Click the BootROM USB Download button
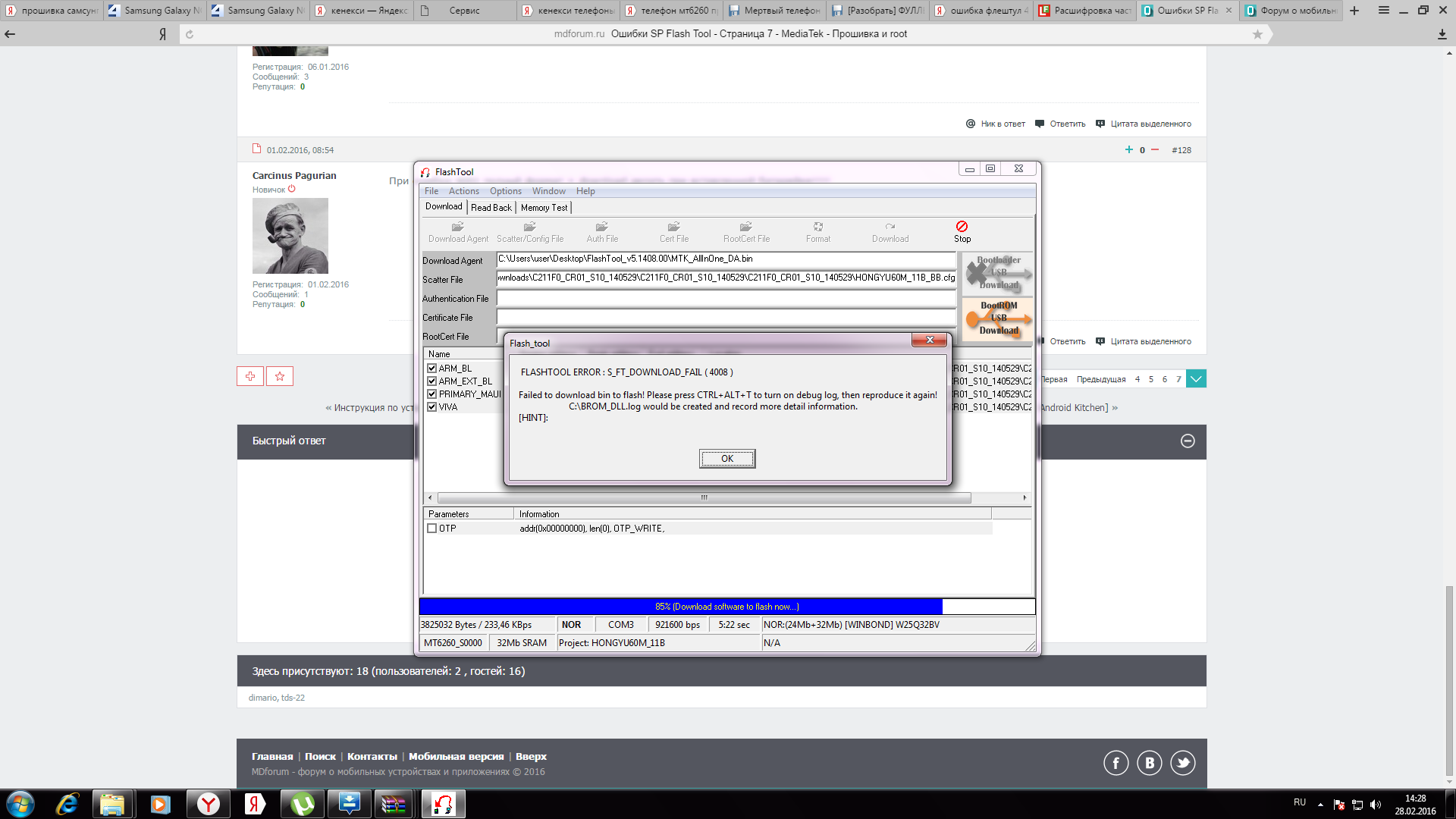 click(x=998, y=318)
